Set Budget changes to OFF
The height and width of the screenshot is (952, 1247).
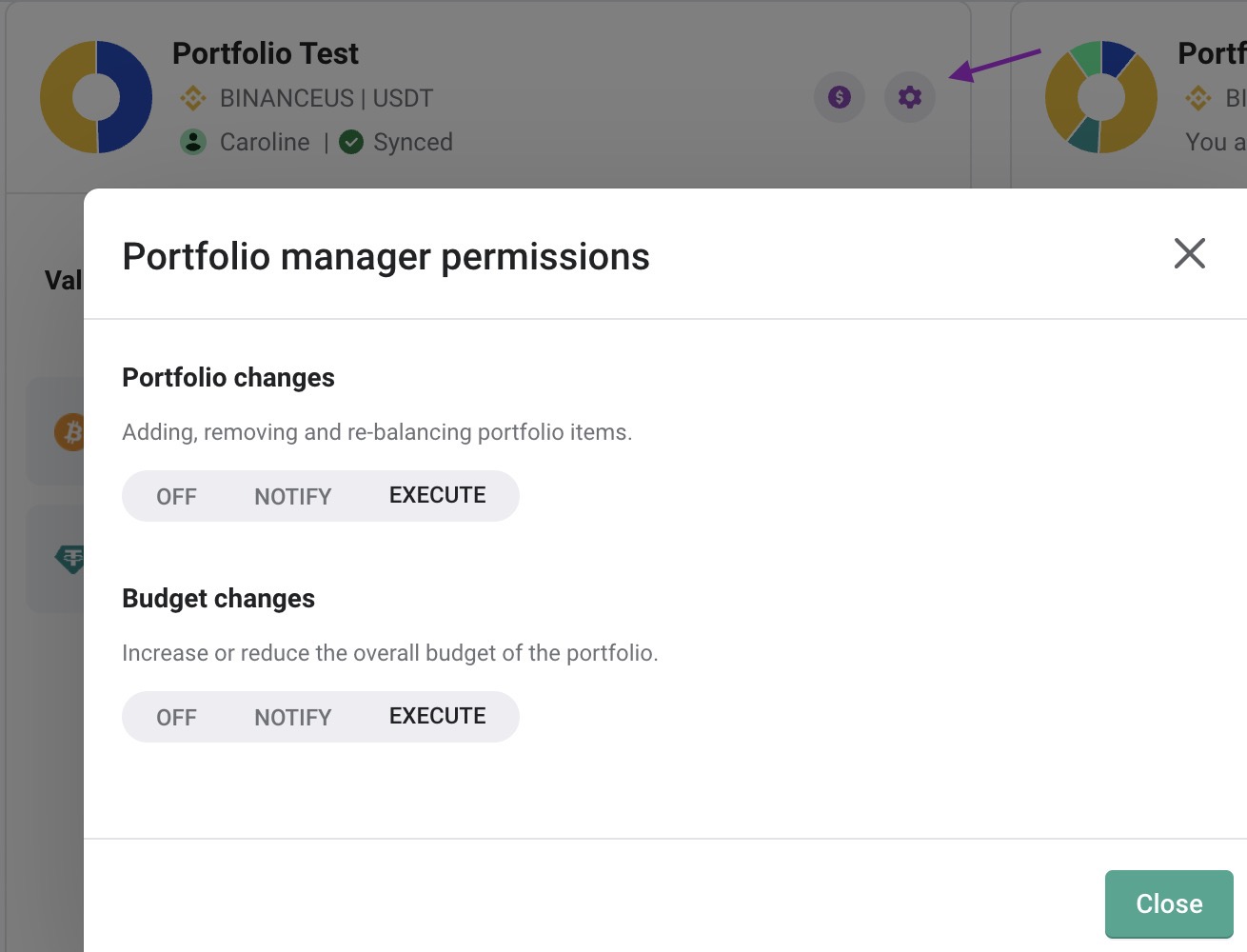[x=176, y=717]
